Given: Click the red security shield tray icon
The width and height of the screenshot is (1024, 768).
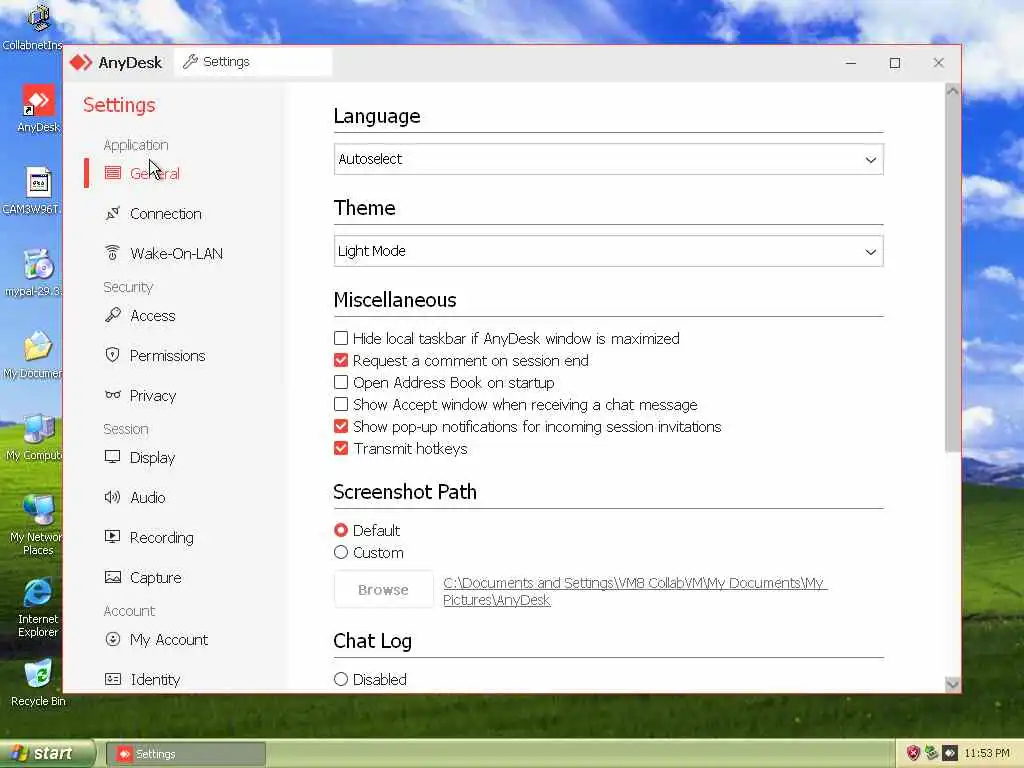Looking at the screenshot, I should point(912,753).
